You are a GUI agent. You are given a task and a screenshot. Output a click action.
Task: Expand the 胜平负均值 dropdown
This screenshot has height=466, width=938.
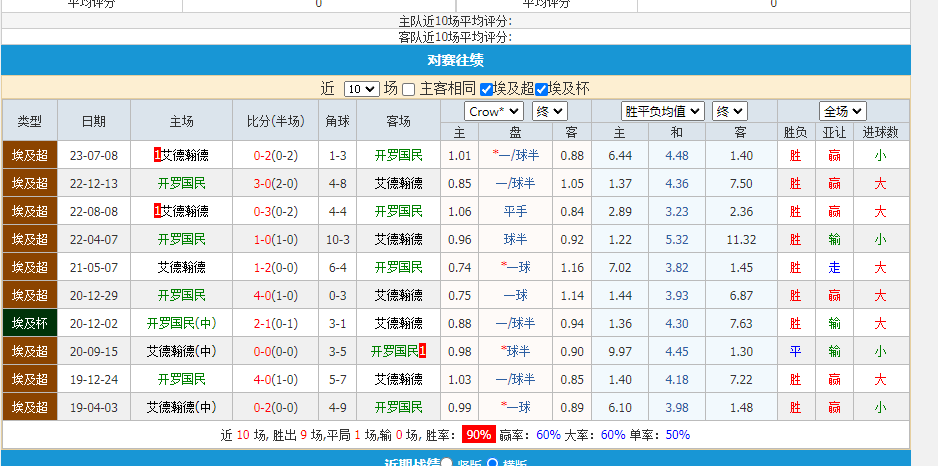(x=663, y=111)
